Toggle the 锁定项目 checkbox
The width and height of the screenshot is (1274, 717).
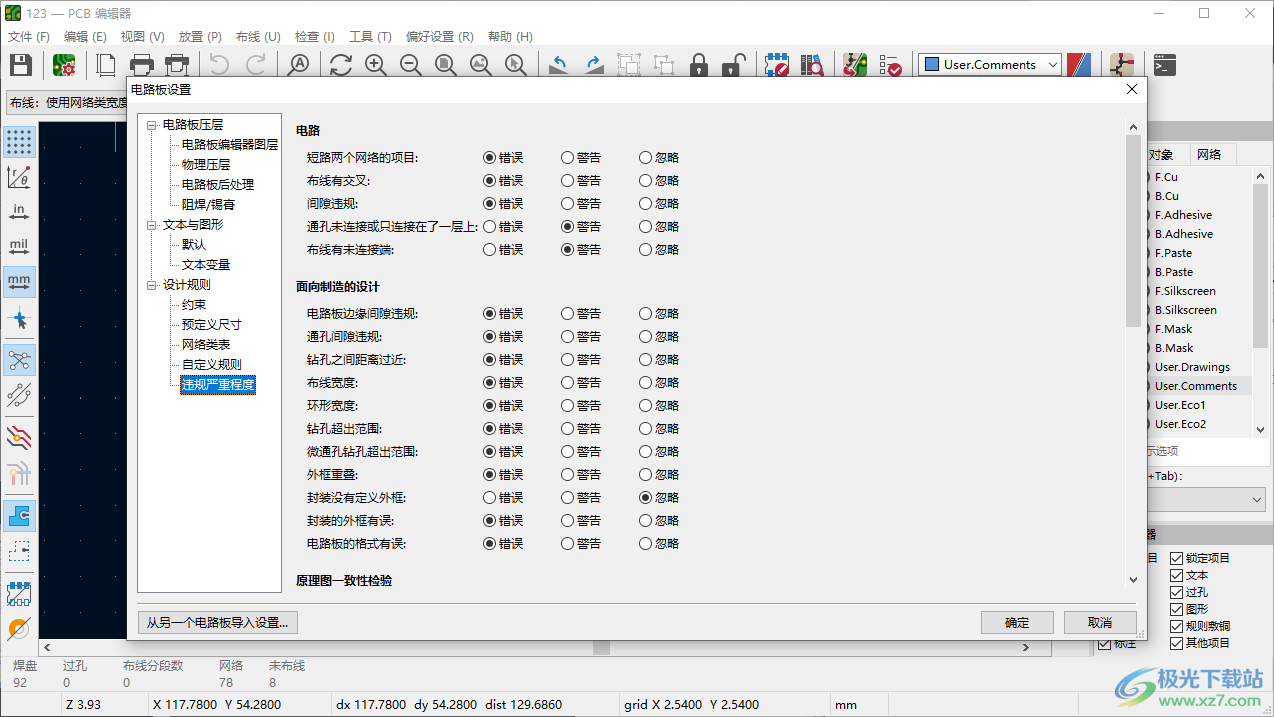pos(1176,558)
